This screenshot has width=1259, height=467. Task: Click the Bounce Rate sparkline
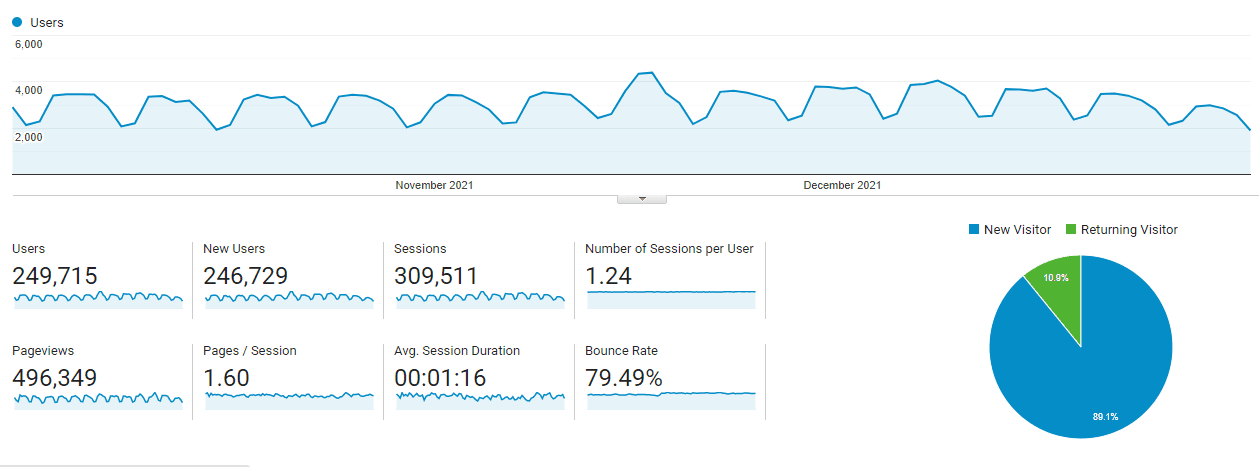[671, 401]
